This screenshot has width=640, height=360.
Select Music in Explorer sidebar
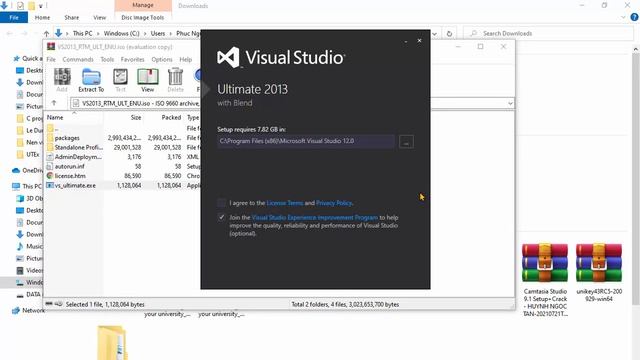tap(29, 246)
